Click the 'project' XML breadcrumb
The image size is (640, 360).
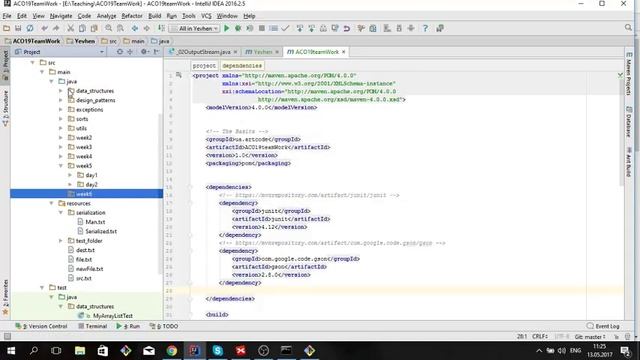pos(204,66)
